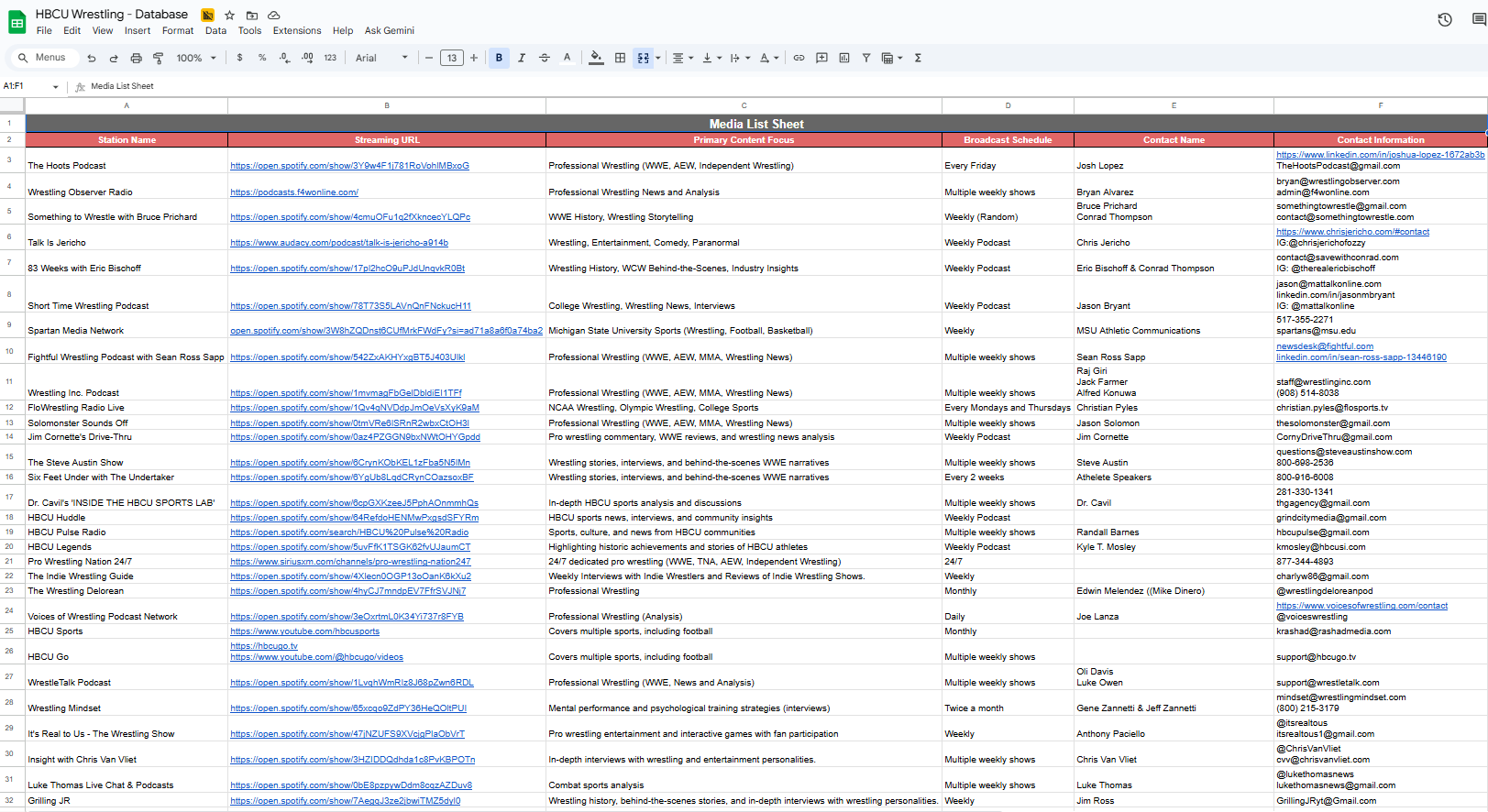
Task: Open the Format menu
Action: [x=178, y=30]
